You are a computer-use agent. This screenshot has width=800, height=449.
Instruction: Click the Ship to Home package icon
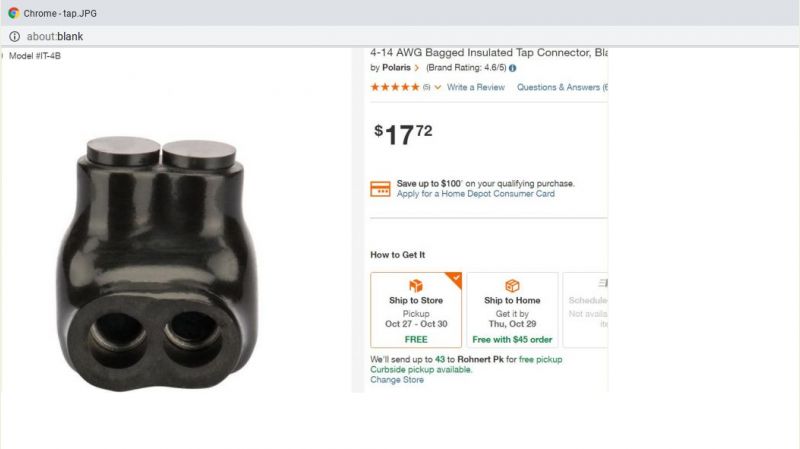[x=512, y=285]
